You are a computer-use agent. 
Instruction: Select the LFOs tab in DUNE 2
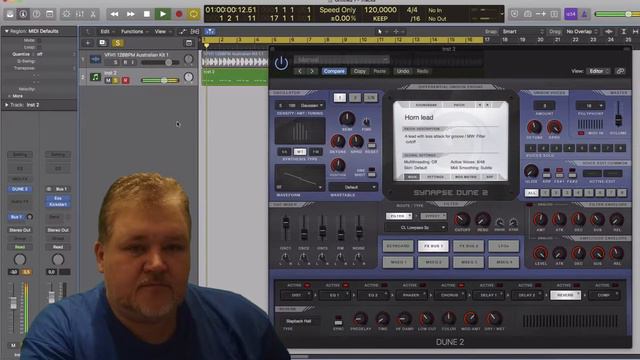point(504,246)
